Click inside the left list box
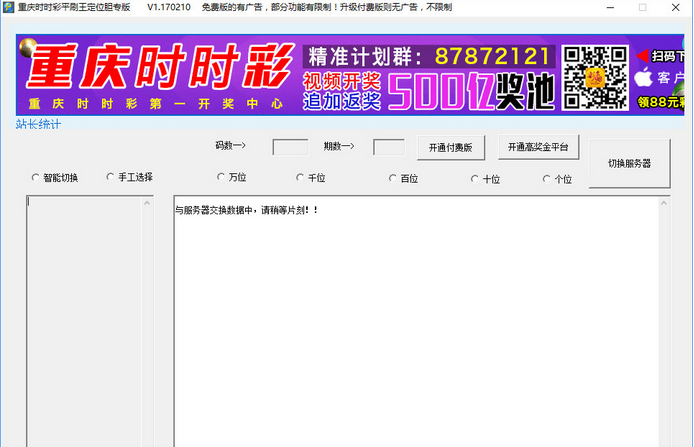This screenshot has width=694, height=447. coord(85,321)
